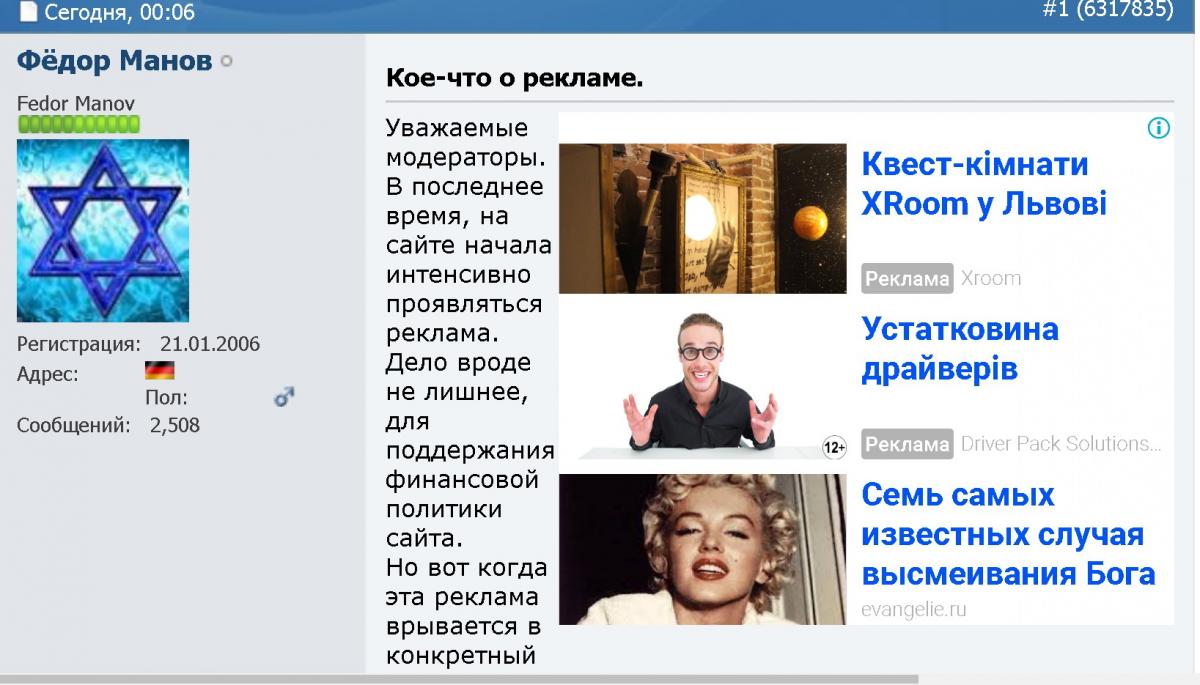Click the Xroom advertiser label
The image size is (1200, 685).
[x=990, y=278]
